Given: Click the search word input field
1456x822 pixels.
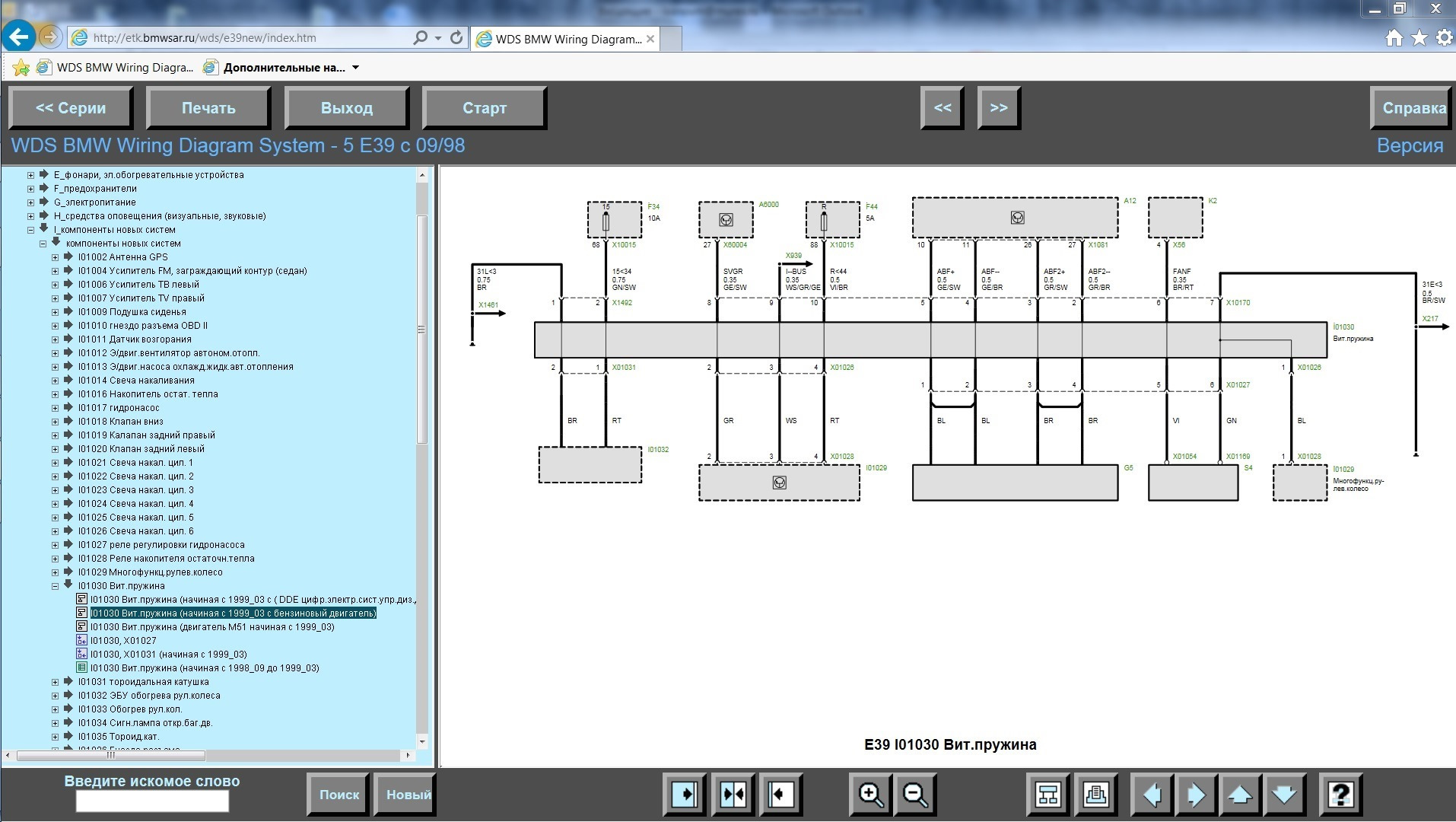Looking at the screenshot, I should pyautogui.click(x=152, y=801).
